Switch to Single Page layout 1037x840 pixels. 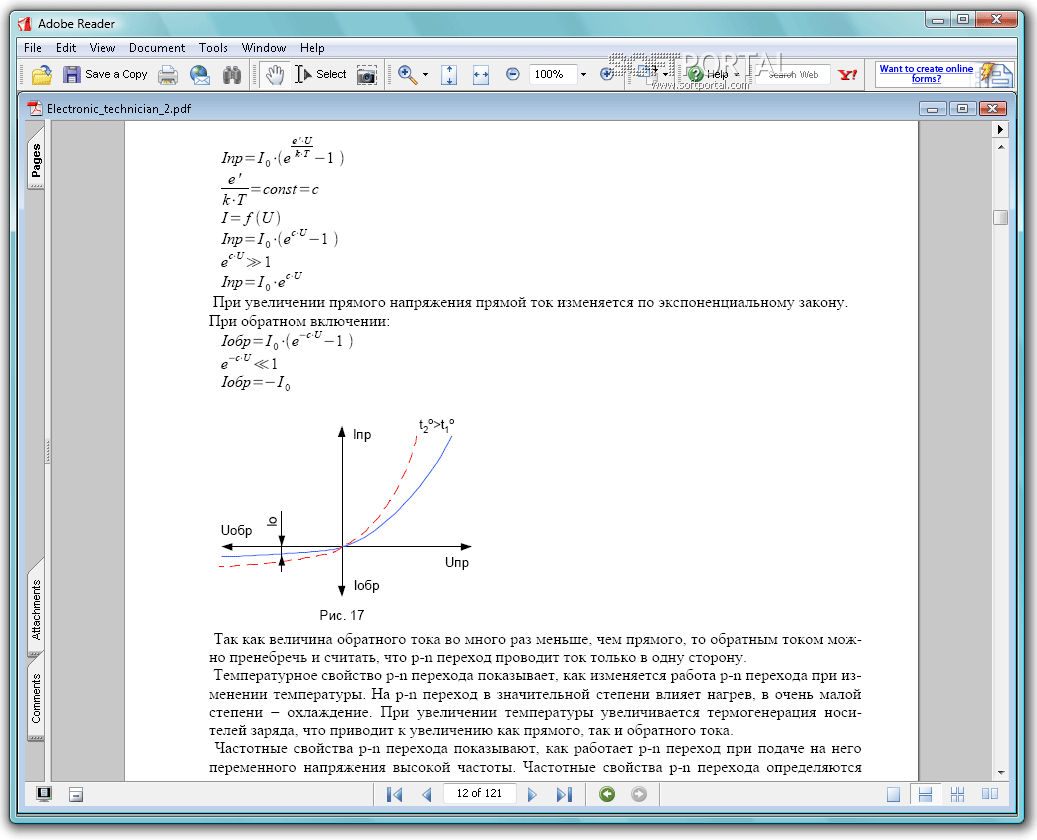click(x=893, y=794)
